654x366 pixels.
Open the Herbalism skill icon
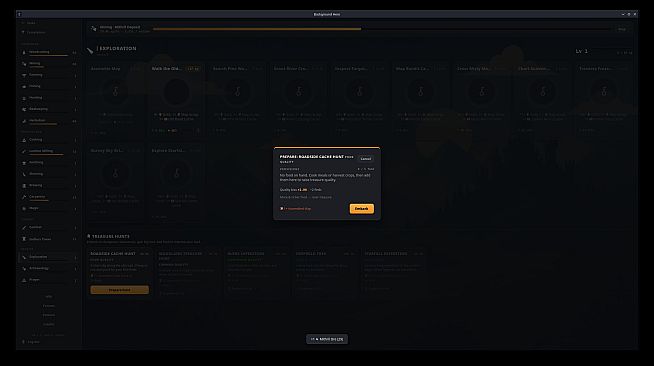pyautogui.click(x=24, y=121)
